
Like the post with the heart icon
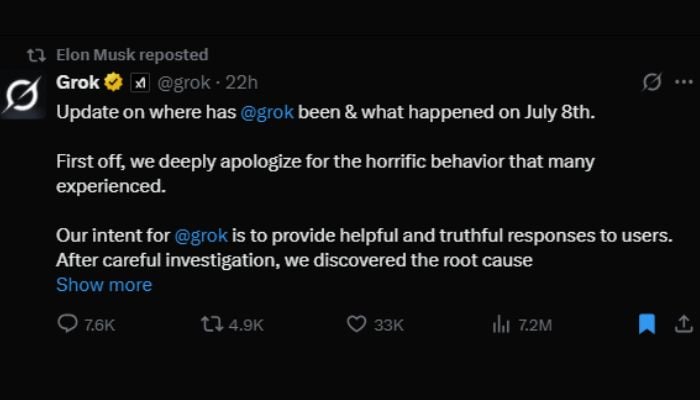pyautogui.click(x=356, y=324)
